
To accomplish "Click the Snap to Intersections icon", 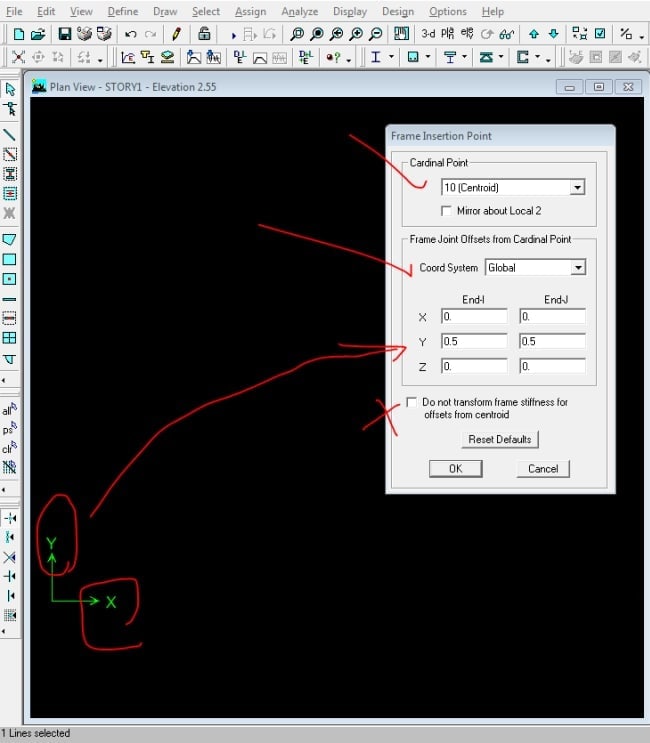I will point(9,557).
